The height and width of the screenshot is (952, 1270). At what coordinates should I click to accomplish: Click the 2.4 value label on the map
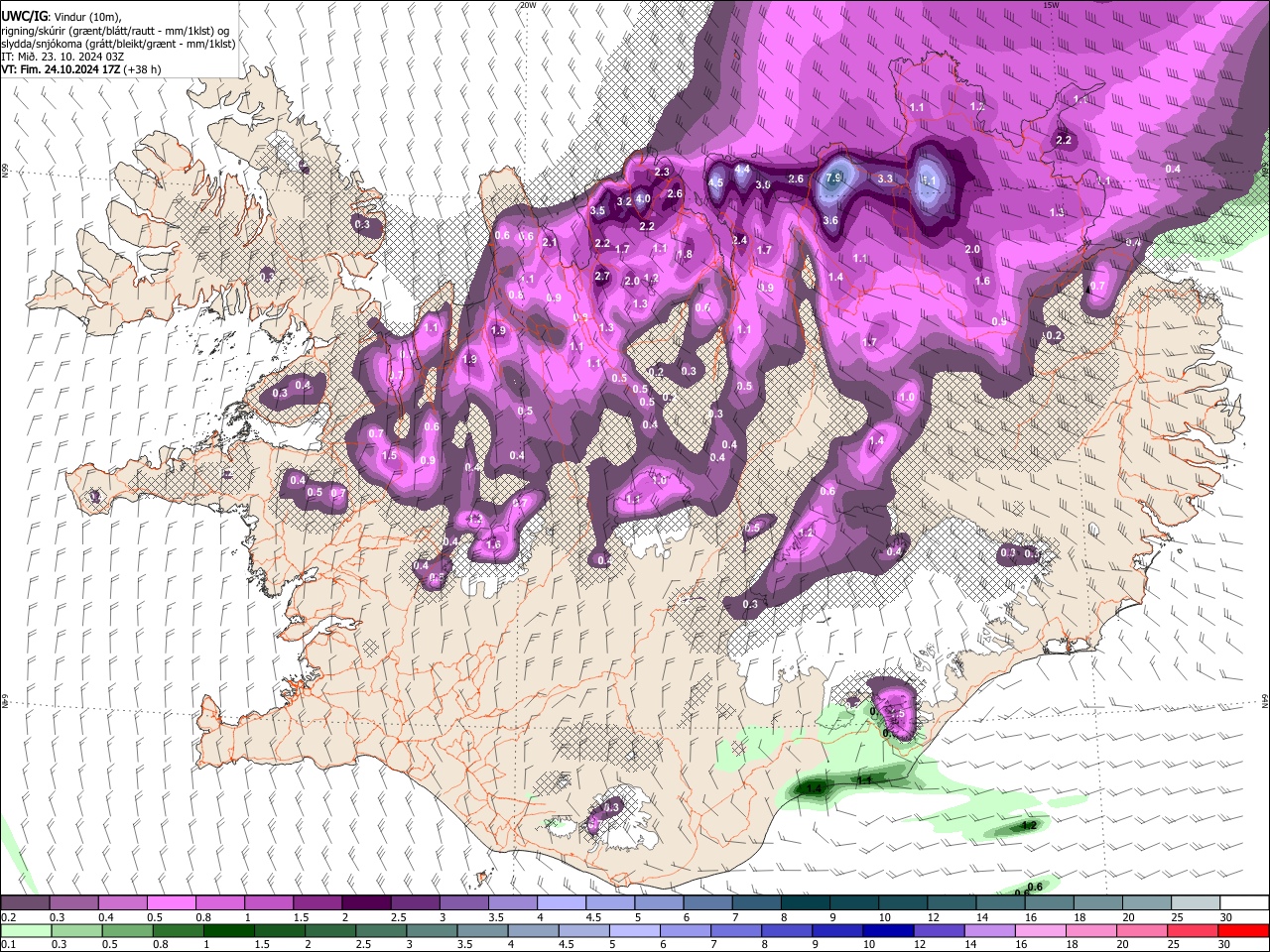[x=739, y=240]
